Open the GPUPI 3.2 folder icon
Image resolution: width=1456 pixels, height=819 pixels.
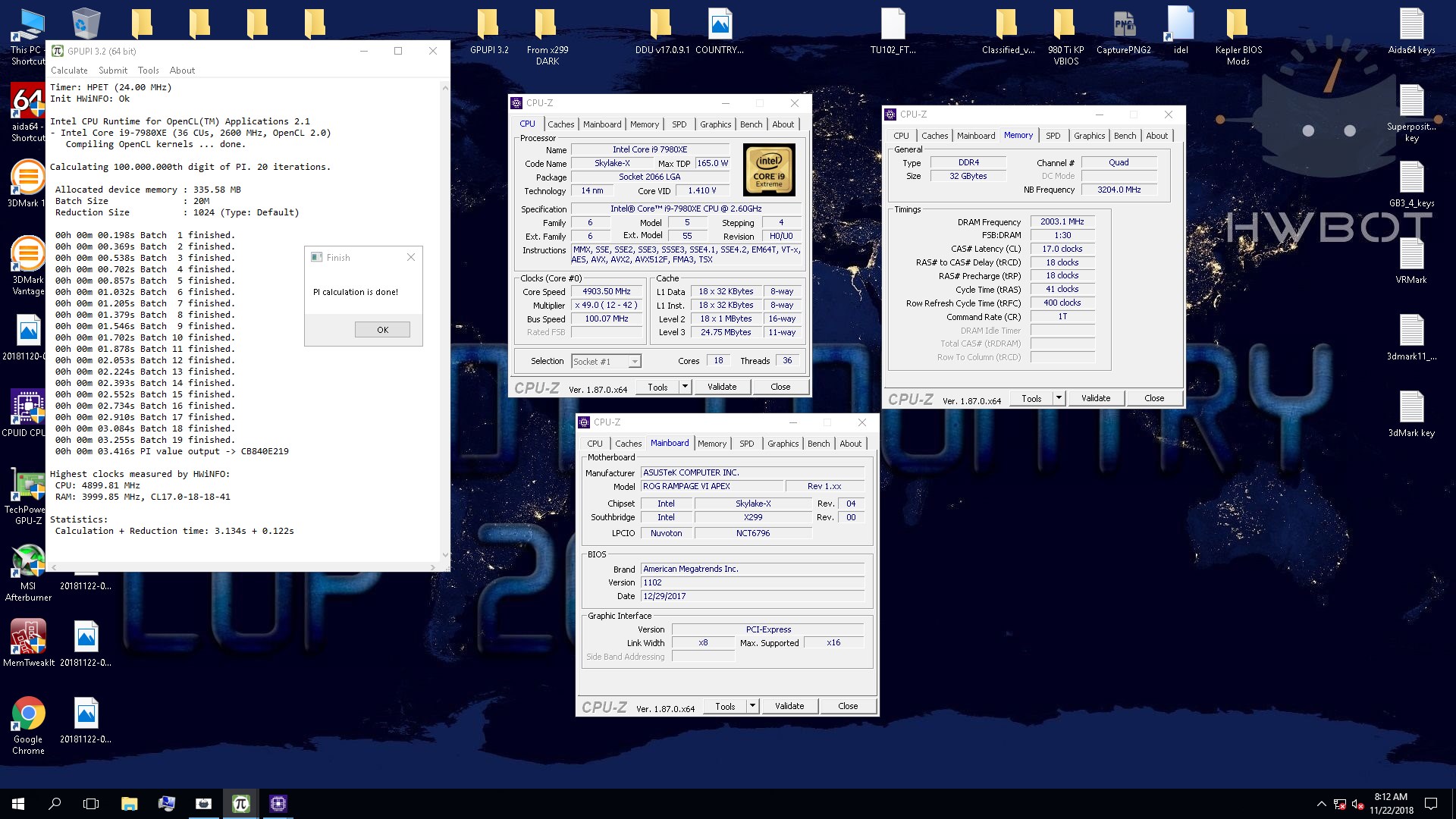[488, 24]
